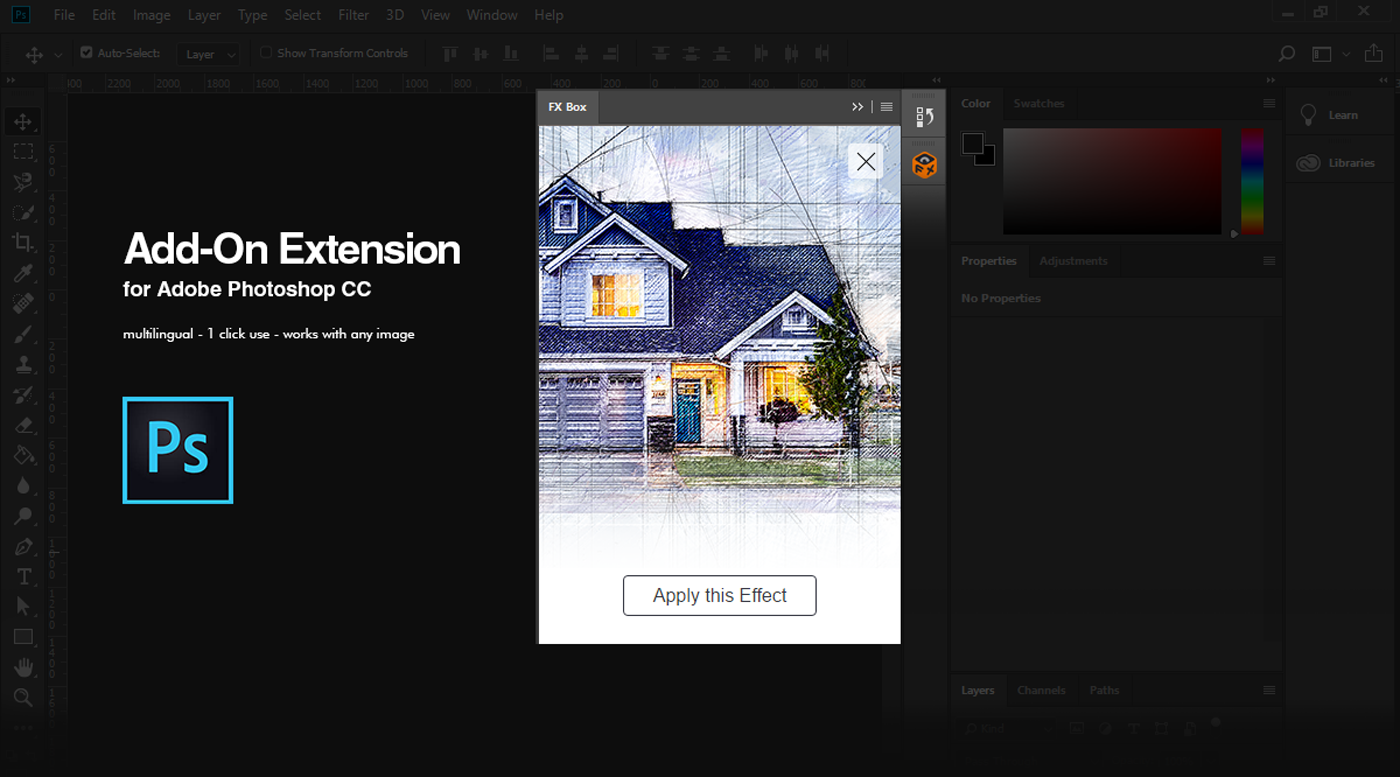Select the Crop tool

click(x=22, y=242)
